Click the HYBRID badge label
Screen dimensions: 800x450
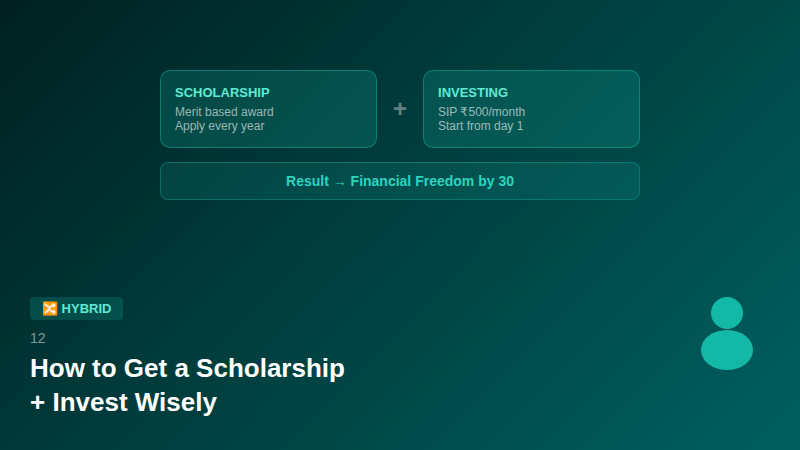click(x=86, y=309)
